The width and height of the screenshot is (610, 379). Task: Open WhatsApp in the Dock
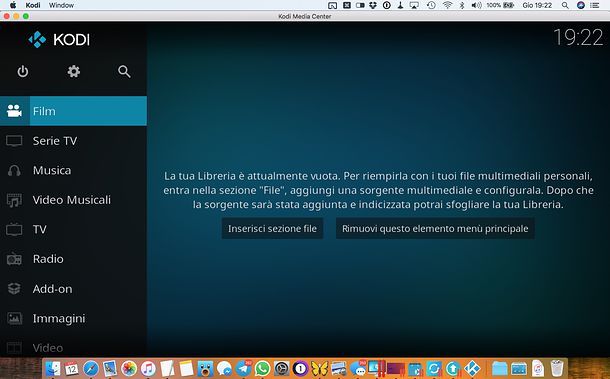point(263,368)
